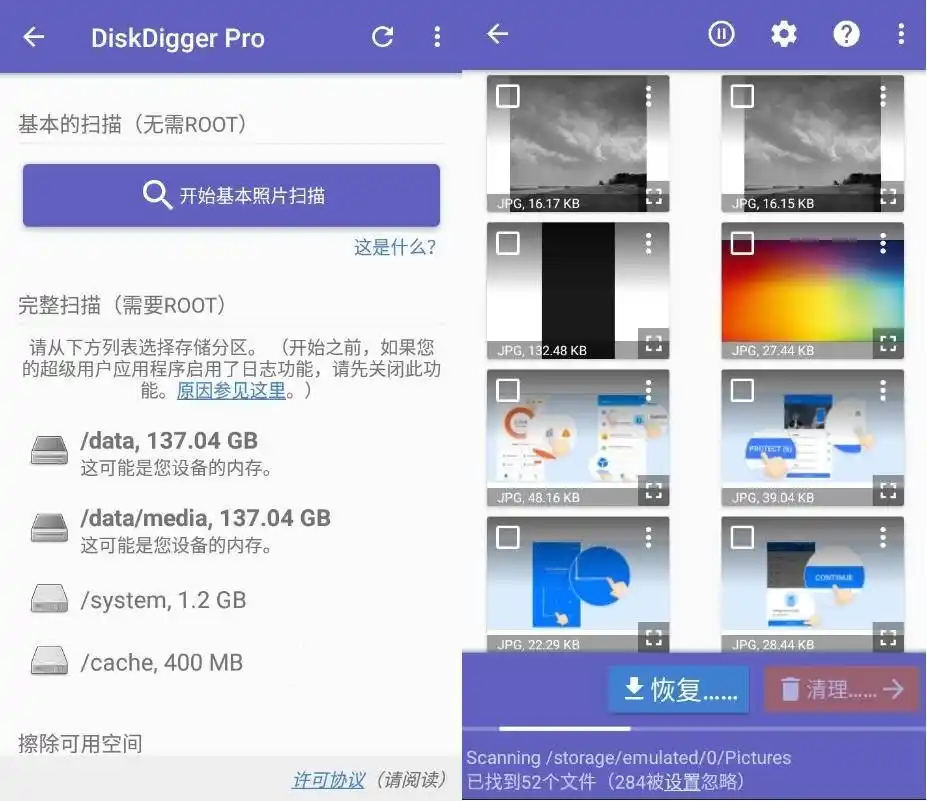The width and height of the screenshot is (927, 801).
Task: View rainbow 27.44 KB photo fullscreen
Action: [888, 343]
